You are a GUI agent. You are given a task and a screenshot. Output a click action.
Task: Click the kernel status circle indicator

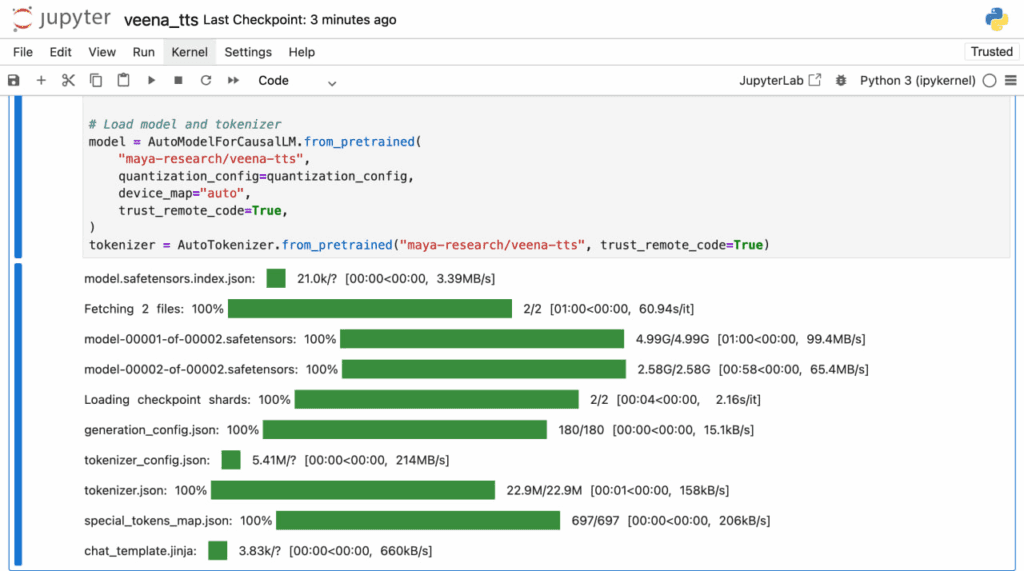(x=989, y=81)
